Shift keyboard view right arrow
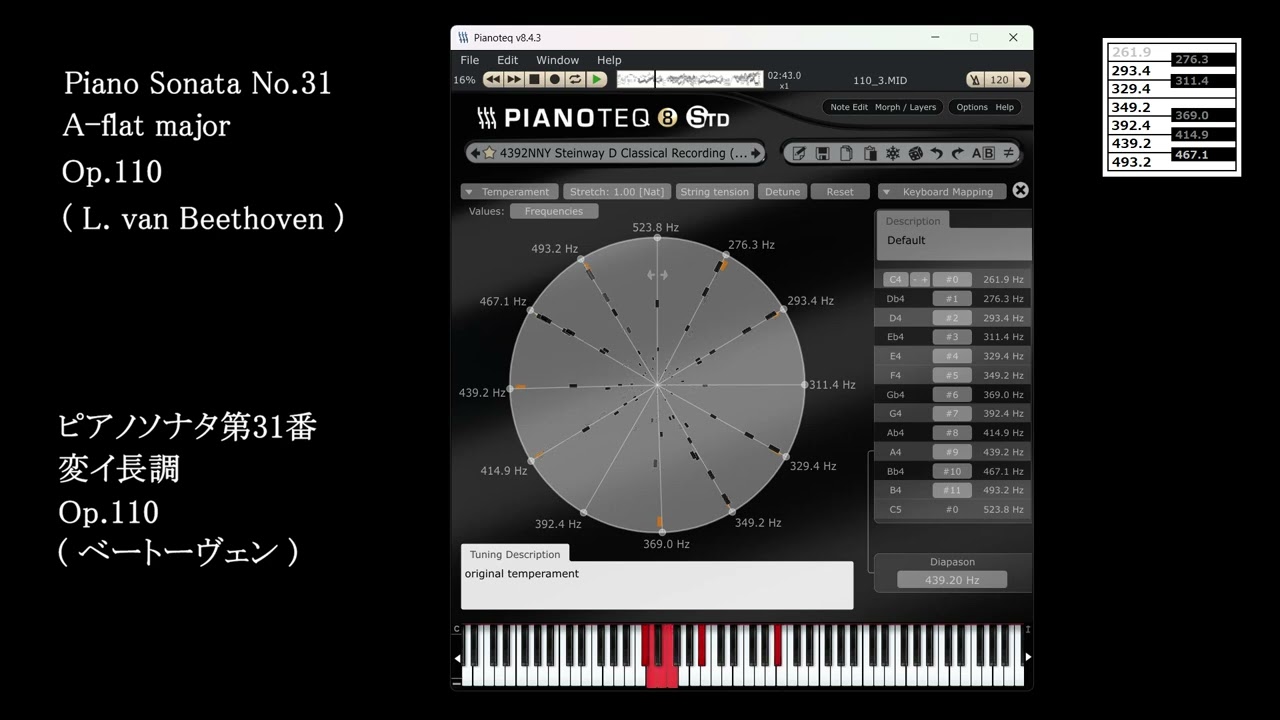This screenshot has width=1280, height=720. tap(1027, 657)
